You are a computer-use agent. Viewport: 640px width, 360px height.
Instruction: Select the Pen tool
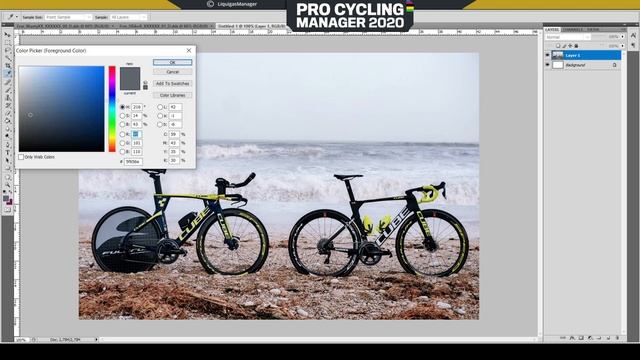[x=7, y=145]
